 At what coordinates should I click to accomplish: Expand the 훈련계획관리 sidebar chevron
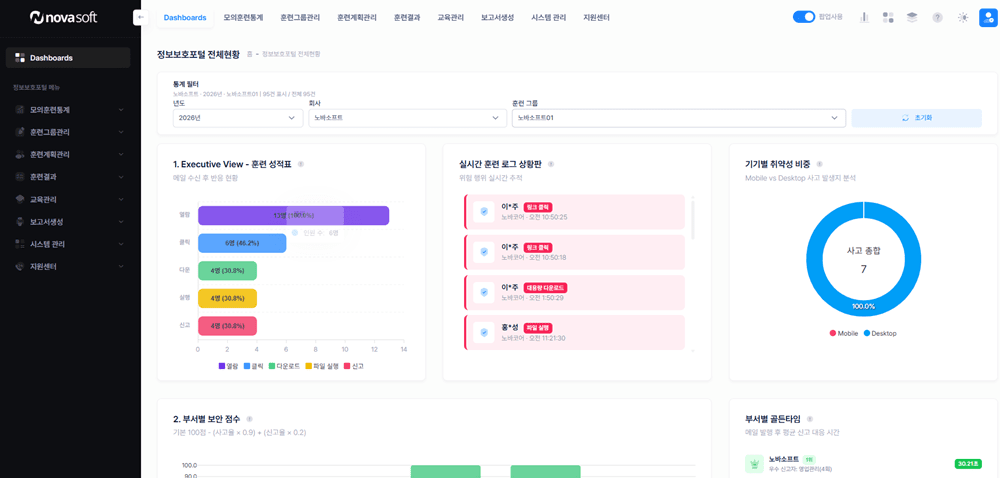(121, 154)
